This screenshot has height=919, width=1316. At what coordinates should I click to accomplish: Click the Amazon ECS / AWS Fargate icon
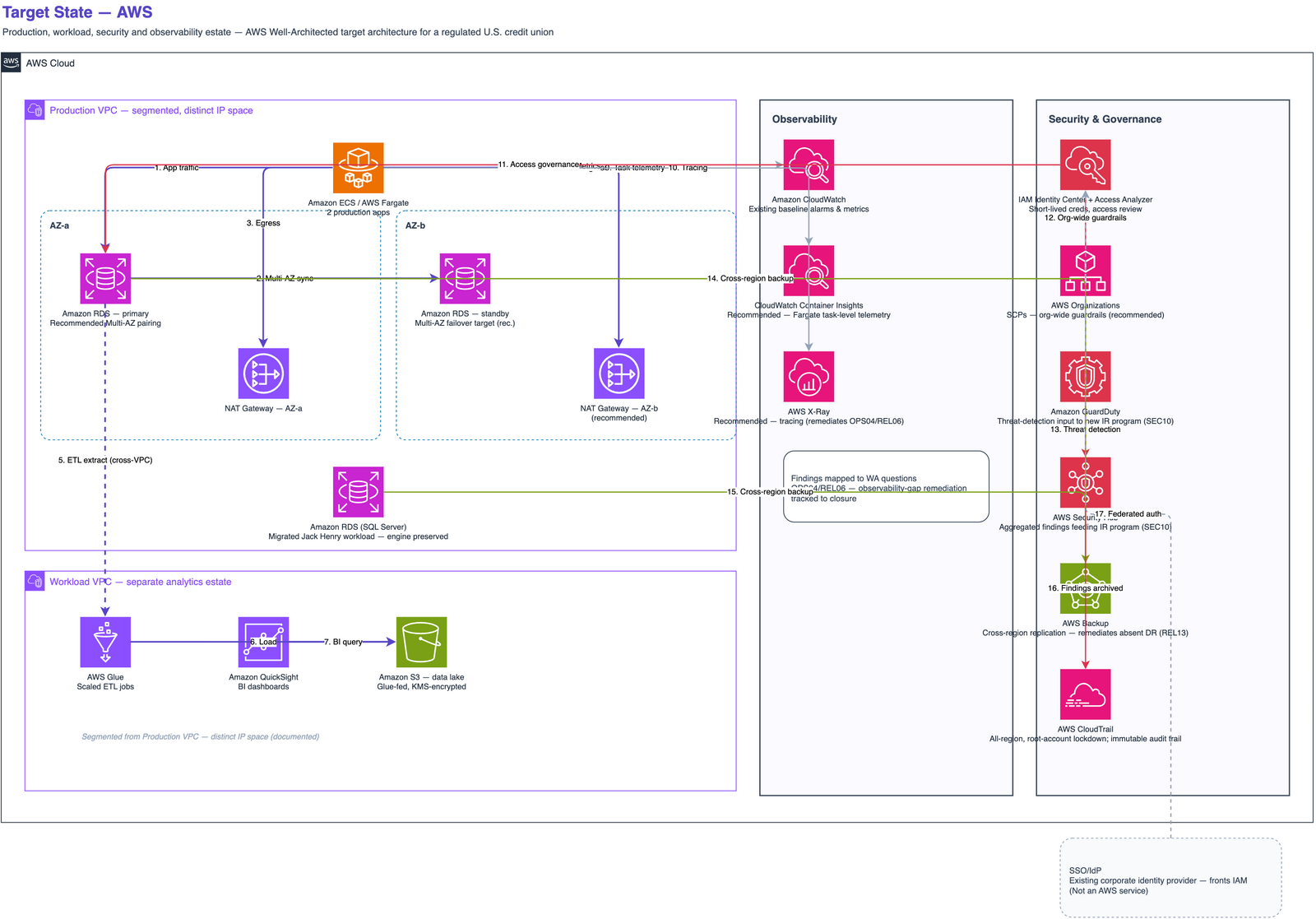(358, 168)
